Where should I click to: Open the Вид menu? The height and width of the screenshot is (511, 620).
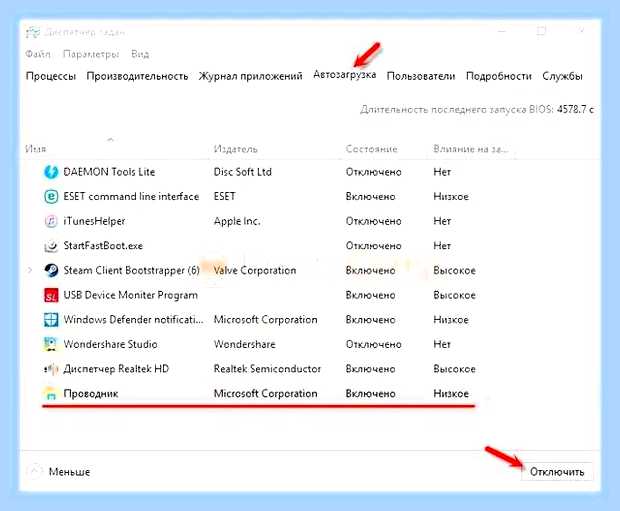click(x=140, y=54)
